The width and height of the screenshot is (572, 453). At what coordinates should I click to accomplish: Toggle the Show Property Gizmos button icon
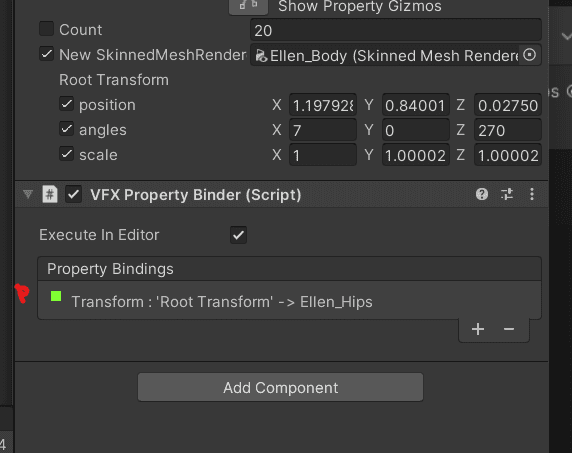[248, 6]
